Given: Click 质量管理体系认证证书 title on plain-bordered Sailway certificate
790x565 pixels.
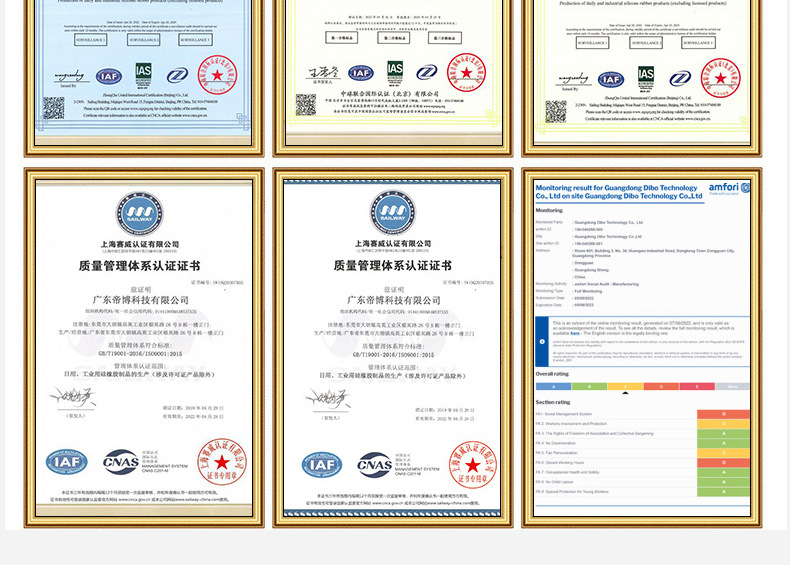Looking at the screenshot, I should tap(140, 266).
